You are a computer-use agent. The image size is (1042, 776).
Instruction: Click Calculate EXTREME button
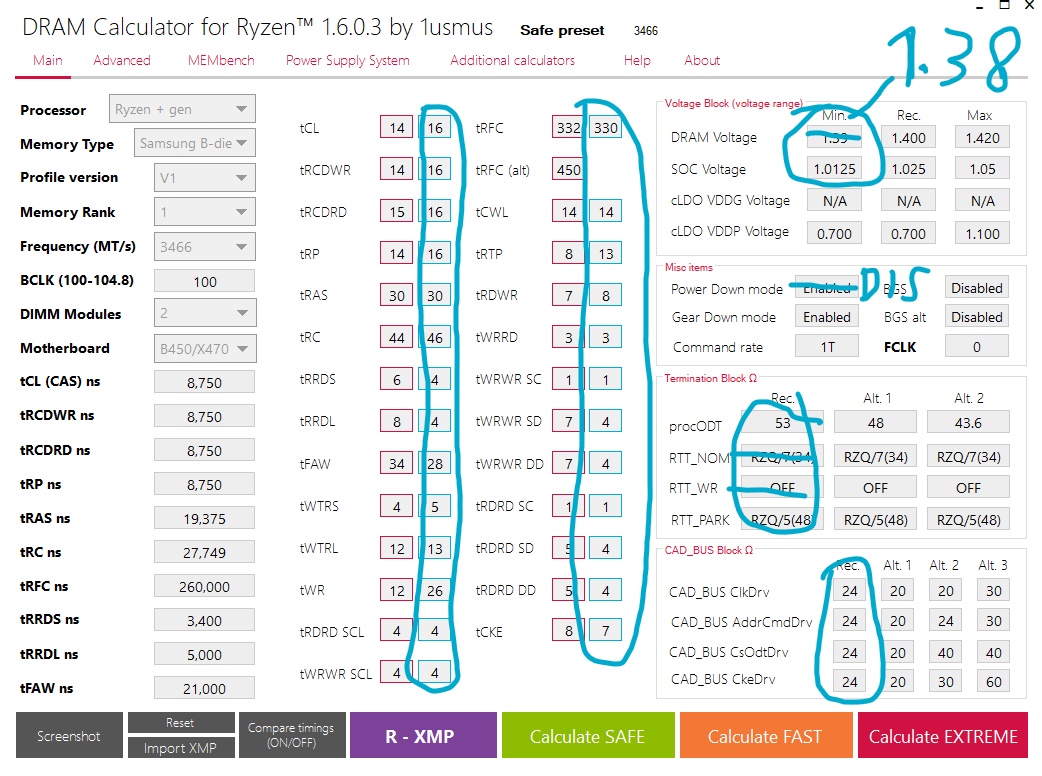click(x=943, y=735)
